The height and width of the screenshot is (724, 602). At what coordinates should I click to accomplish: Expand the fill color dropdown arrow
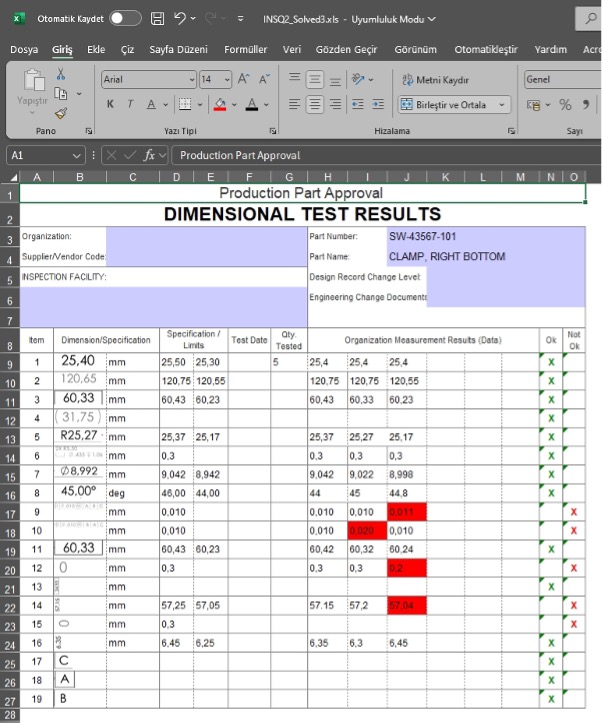click(234, 105)
